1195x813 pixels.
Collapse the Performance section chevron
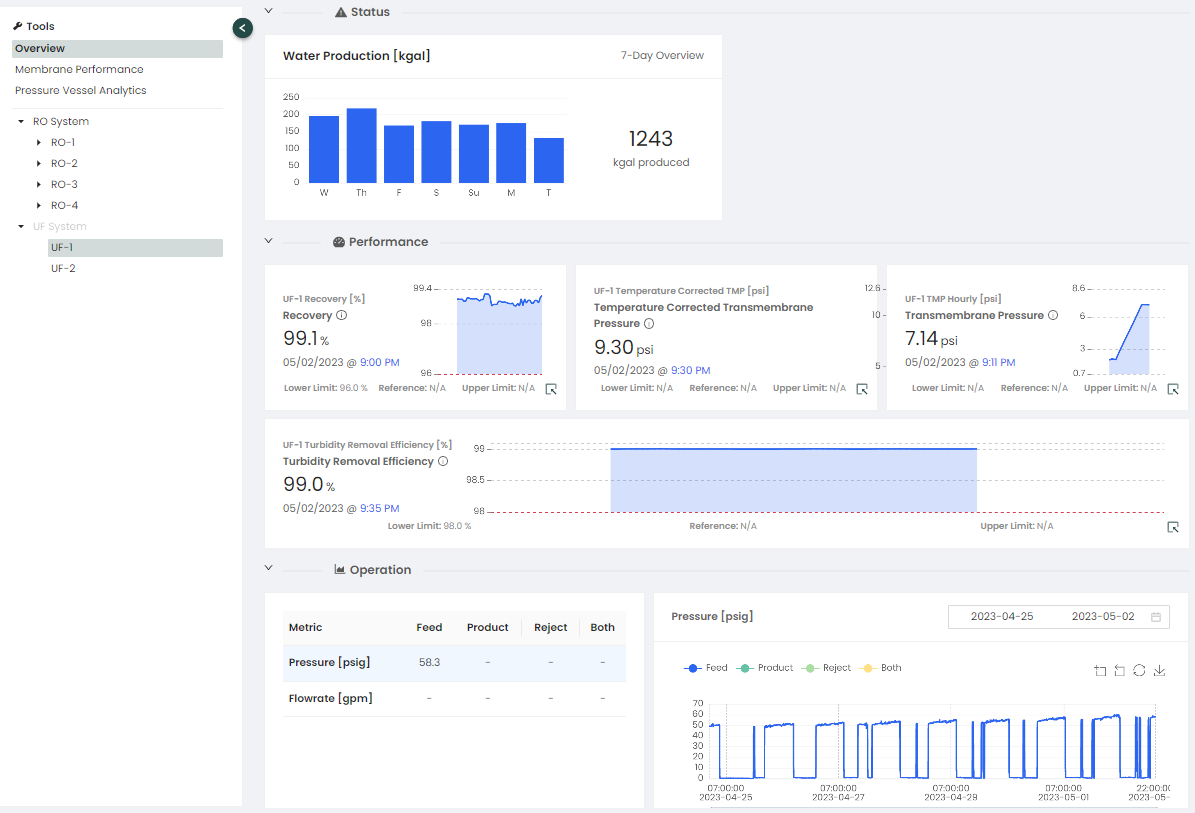point(268,241)
